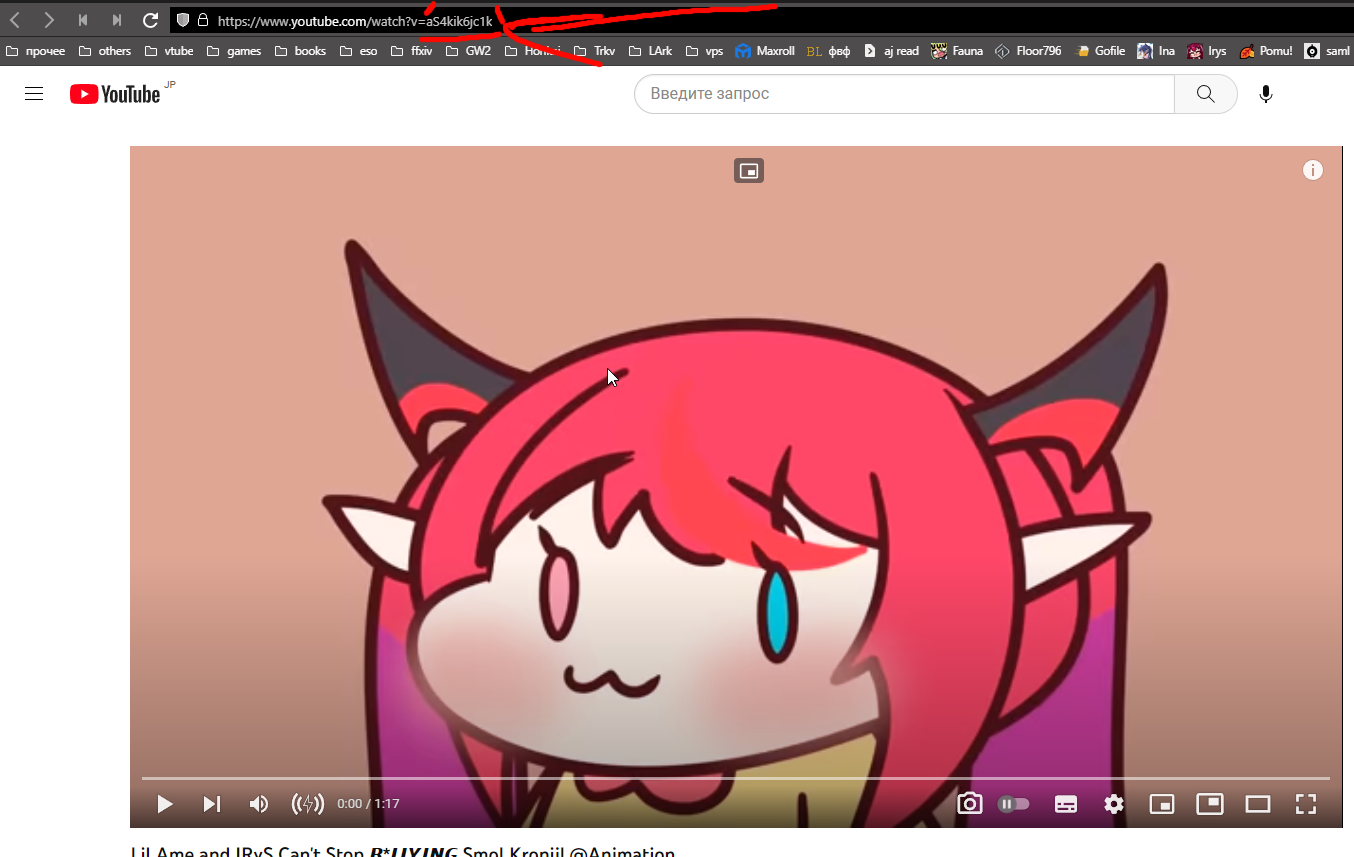This screenshot has height=857, width=1354.
Task: Open the 'vtube' bookmarks folder
Action: [170, 51]
